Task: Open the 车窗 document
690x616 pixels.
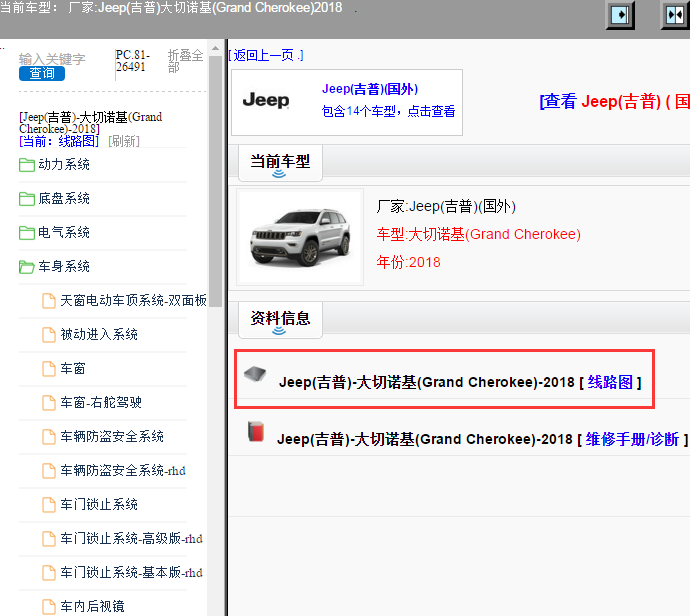Action: click(x=73, y=368)
